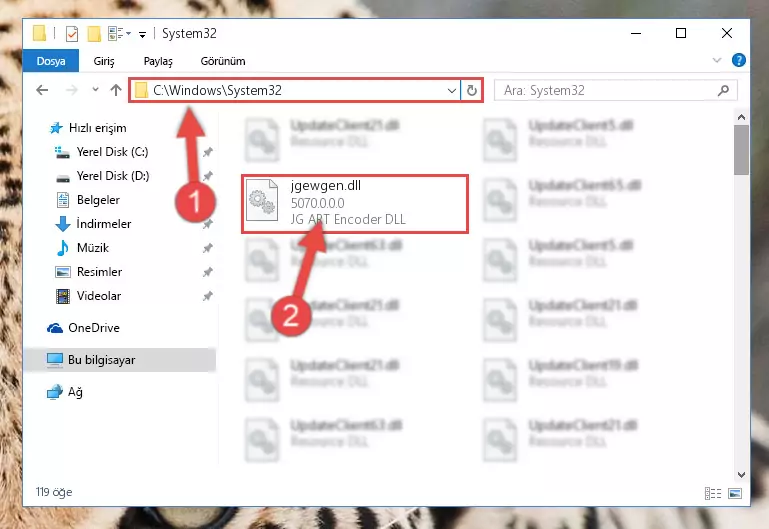Click the C:\Windows\System32 address path
769x529 pixels.
click(x=217, y=90)
